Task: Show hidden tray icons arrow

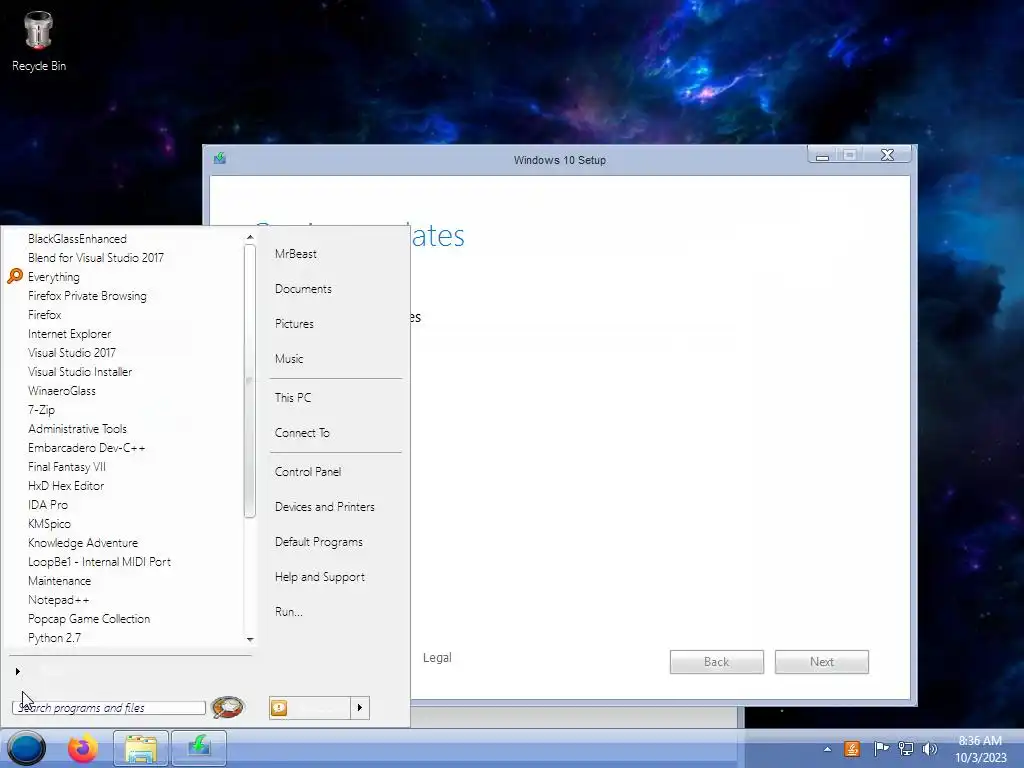Action: 827,749
